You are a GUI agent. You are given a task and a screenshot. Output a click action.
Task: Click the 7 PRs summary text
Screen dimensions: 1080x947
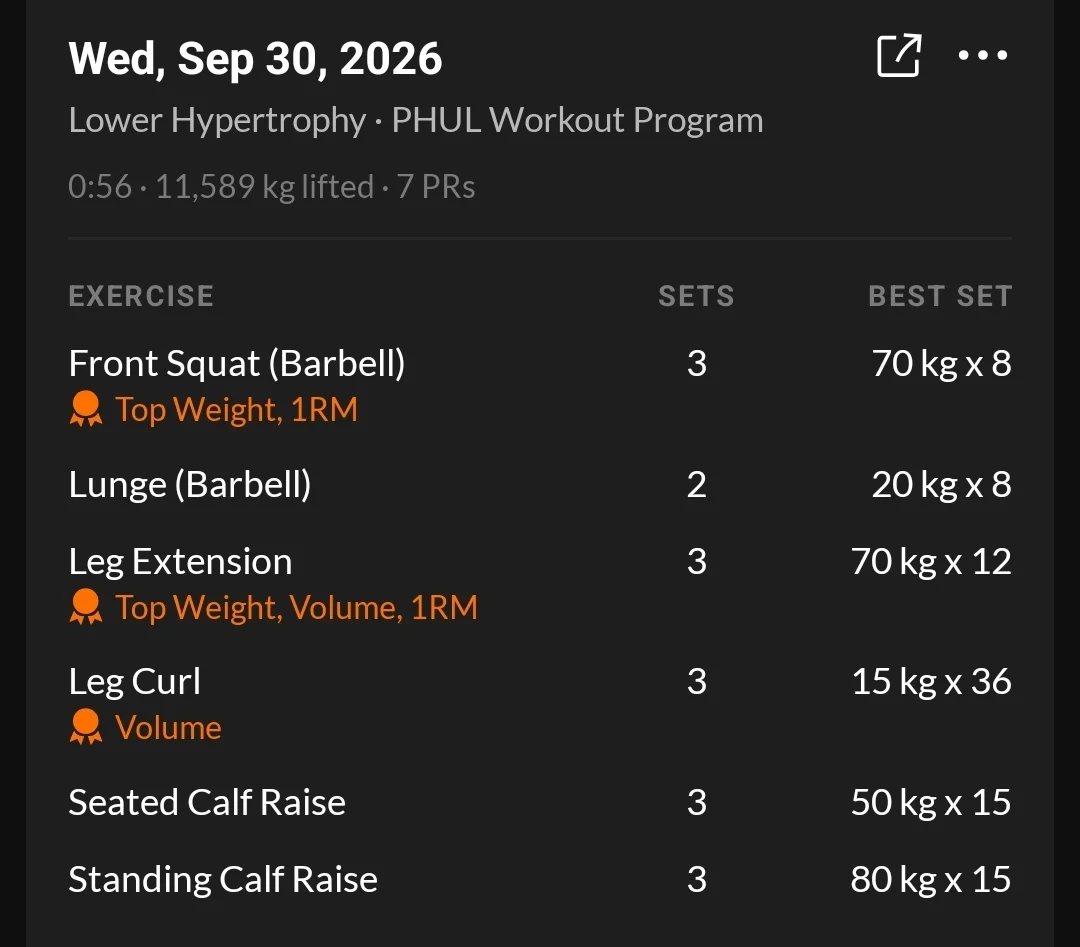[x=436, y=187]
